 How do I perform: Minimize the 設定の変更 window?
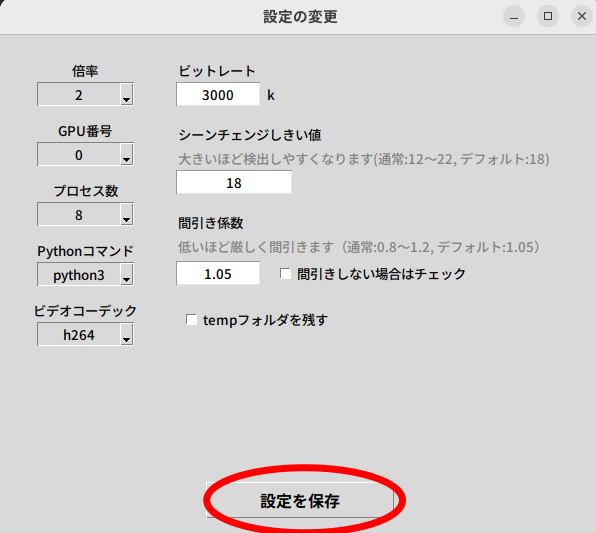point(514,16)
